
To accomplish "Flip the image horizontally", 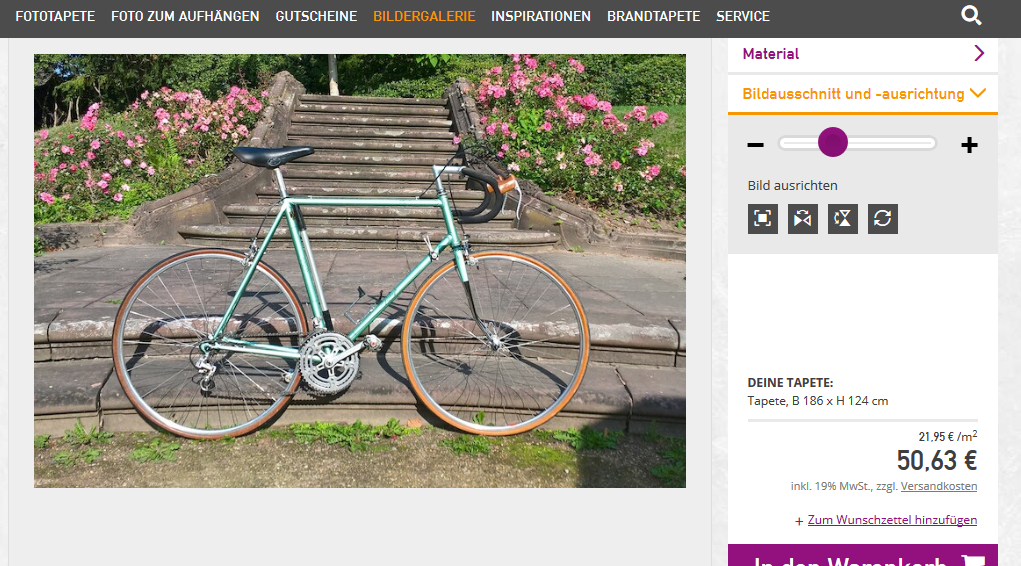I will click(x=803, y=218).
